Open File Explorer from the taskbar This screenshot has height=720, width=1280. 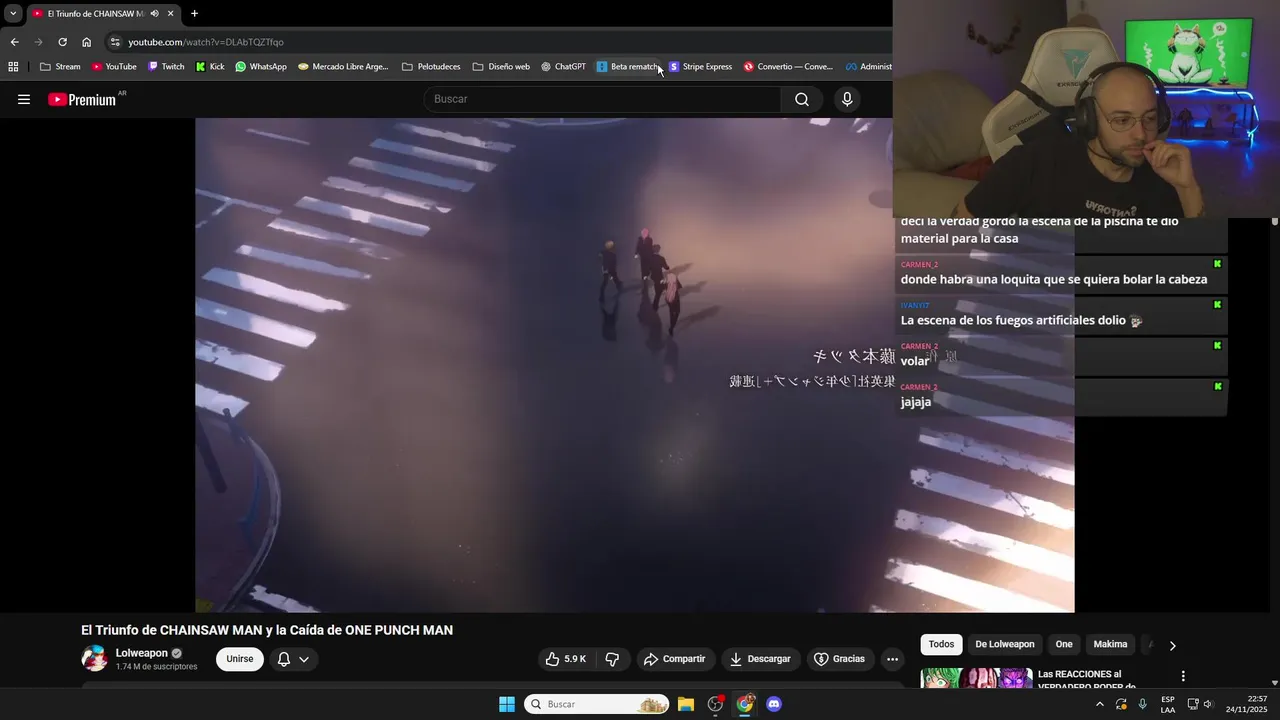[x=686, y=704]
